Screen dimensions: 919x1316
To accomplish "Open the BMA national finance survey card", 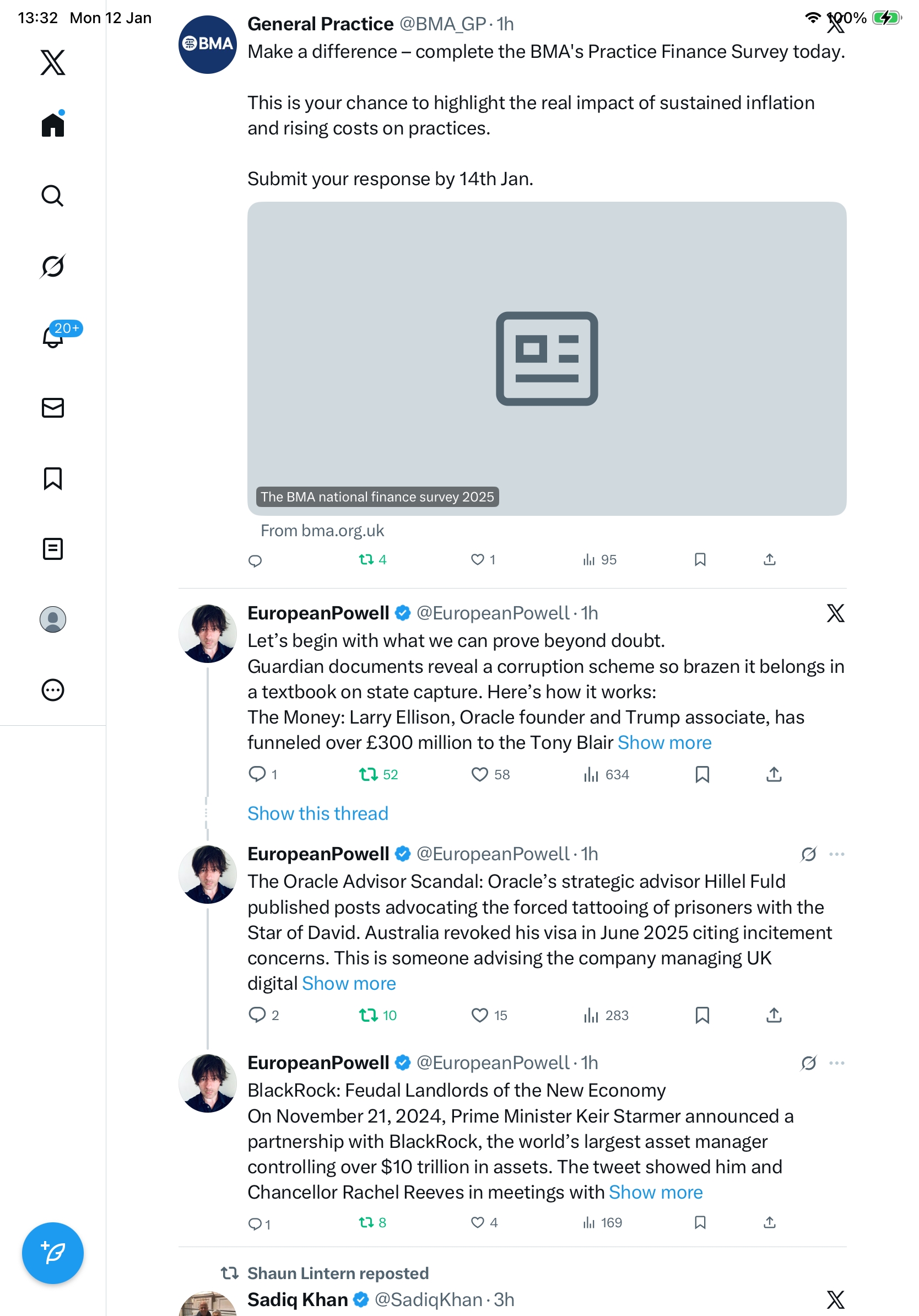I will (x=547, y=358).
